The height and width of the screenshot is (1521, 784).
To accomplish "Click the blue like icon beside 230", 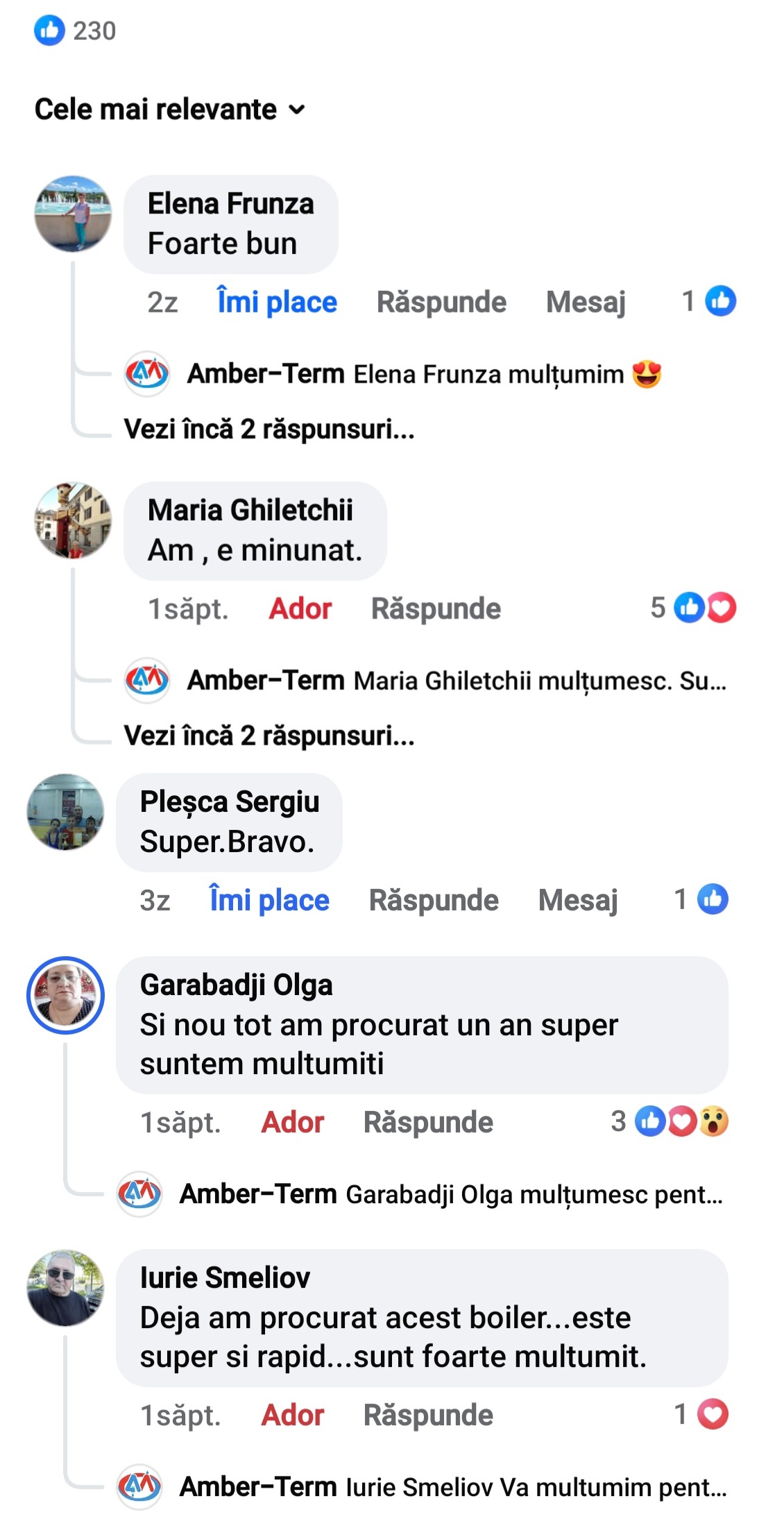I will coord(49,31).
